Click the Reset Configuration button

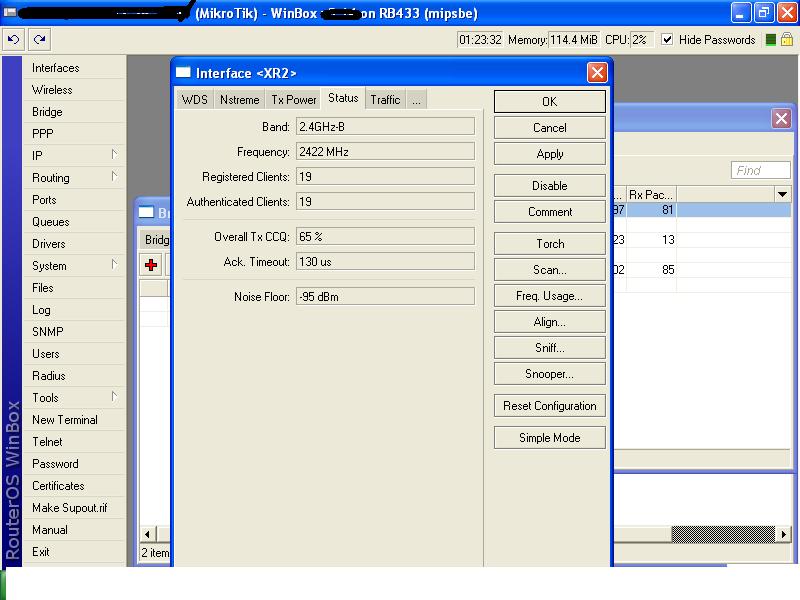pos(549,406)
